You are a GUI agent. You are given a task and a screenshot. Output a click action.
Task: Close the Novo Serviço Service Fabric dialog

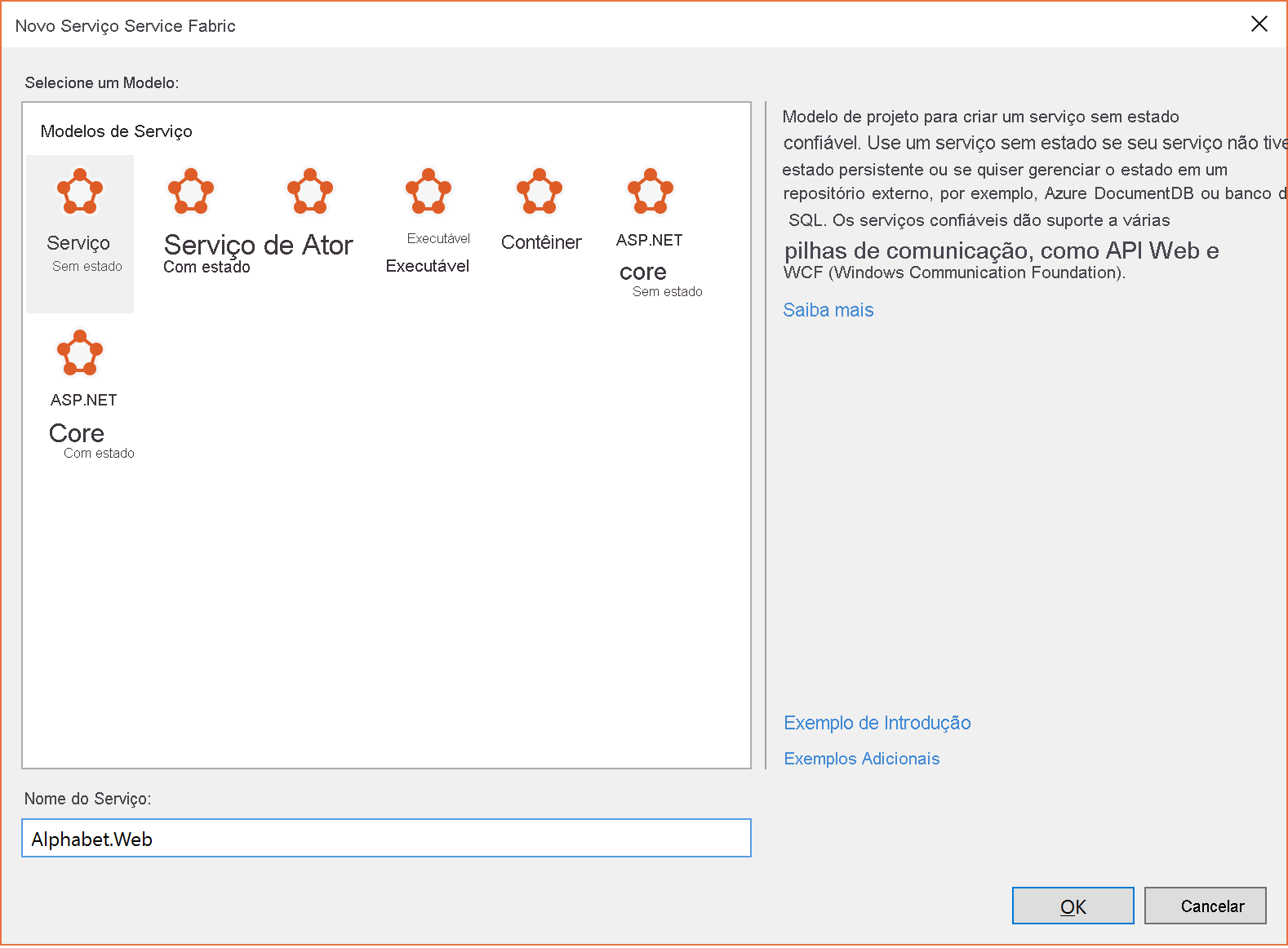click(x=1259, y=24)
